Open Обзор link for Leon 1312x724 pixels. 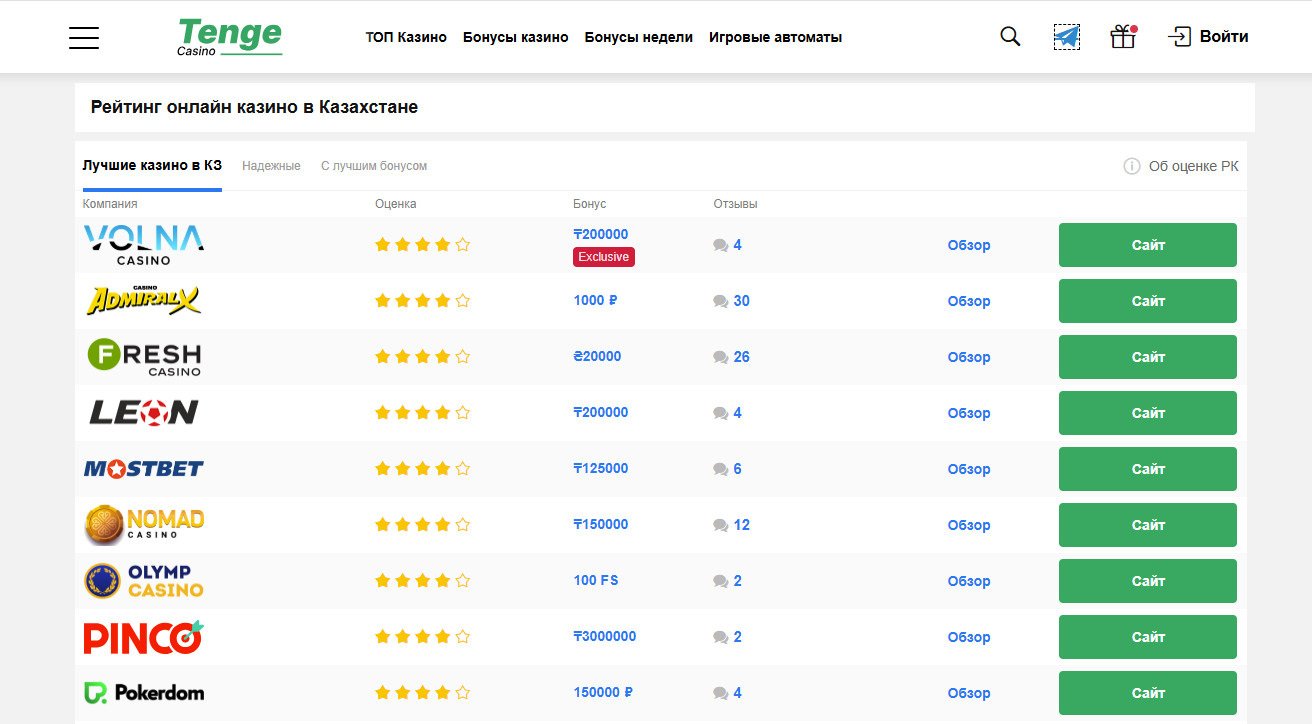tap(969, 413)
